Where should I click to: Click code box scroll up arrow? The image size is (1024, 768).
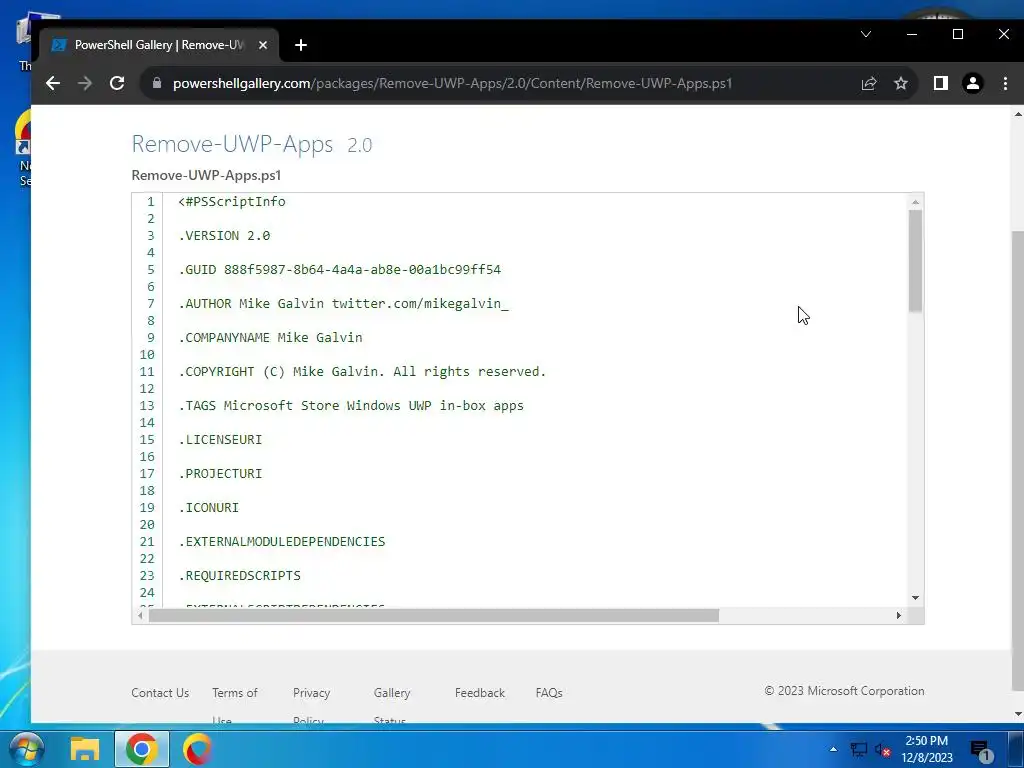915,202
